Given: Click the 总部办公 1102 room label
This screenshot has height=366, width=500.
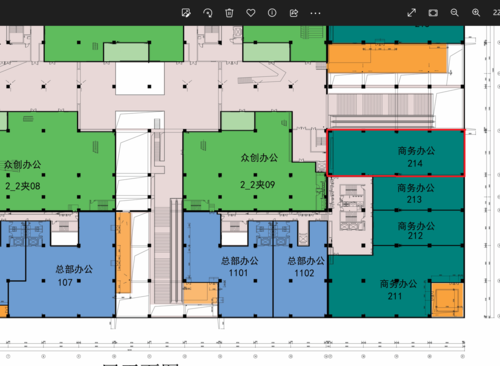Looking at the screenshot, I should point(306,267).
